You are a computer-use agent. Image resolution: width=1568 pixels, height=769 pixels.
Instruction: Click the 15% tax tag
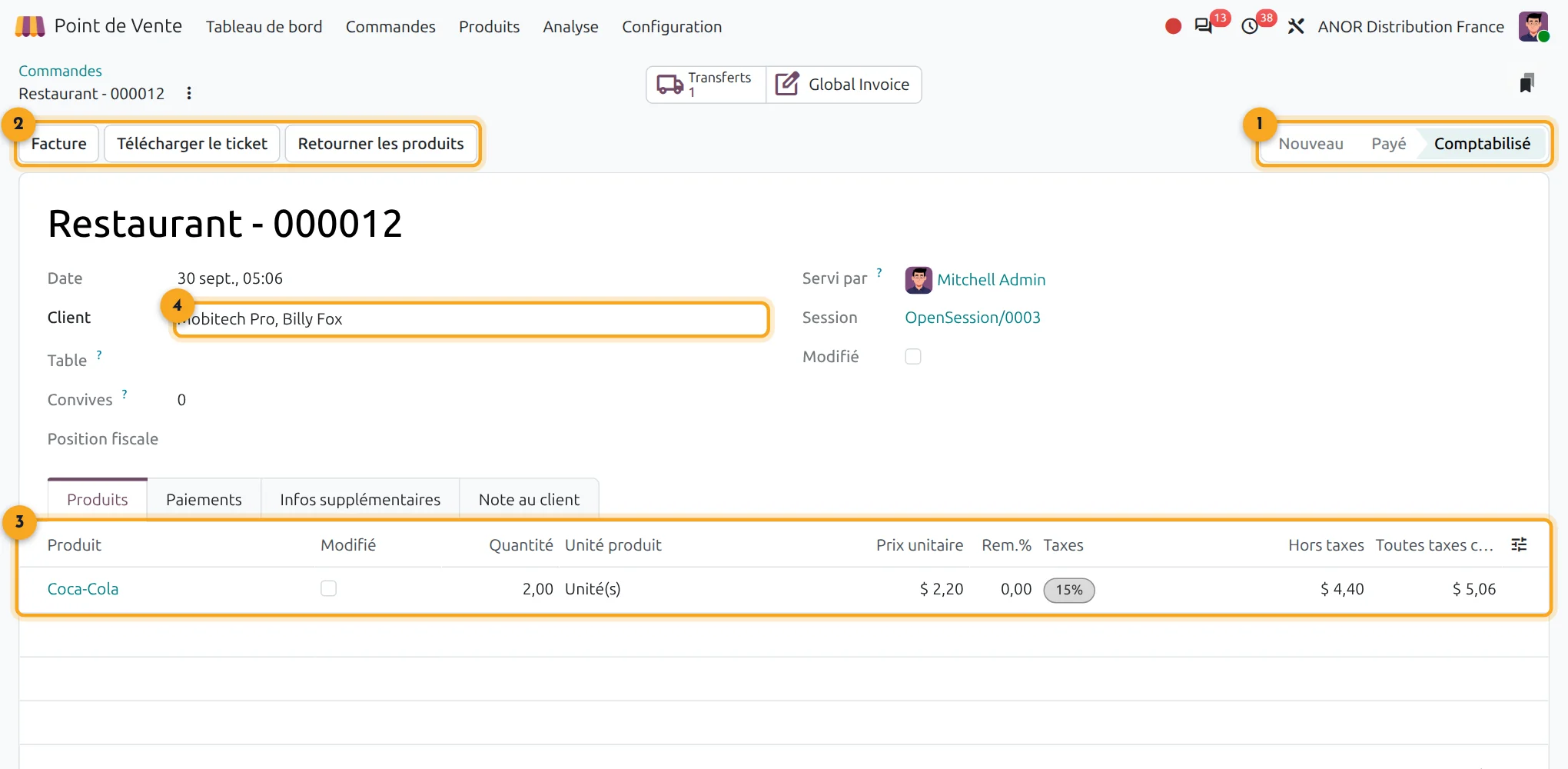[1069, 590]
